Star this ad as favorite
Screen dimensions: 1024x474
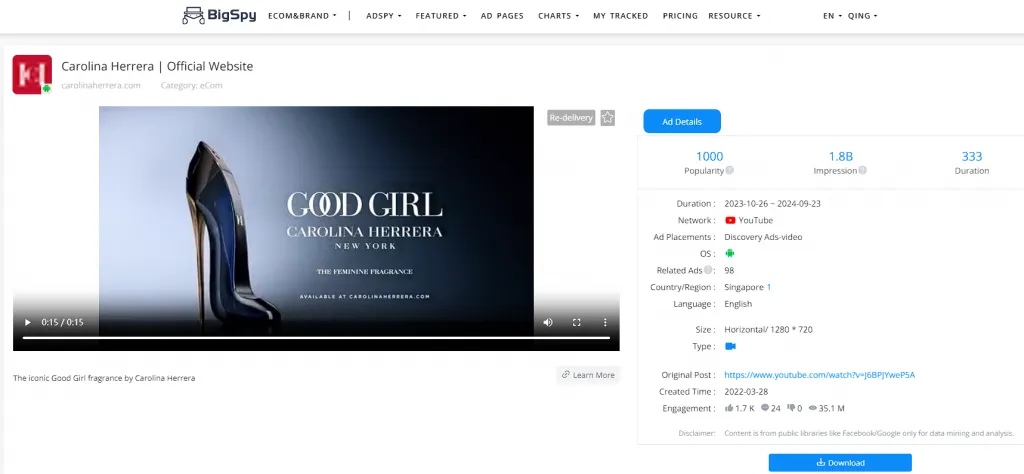click(608, 118)
